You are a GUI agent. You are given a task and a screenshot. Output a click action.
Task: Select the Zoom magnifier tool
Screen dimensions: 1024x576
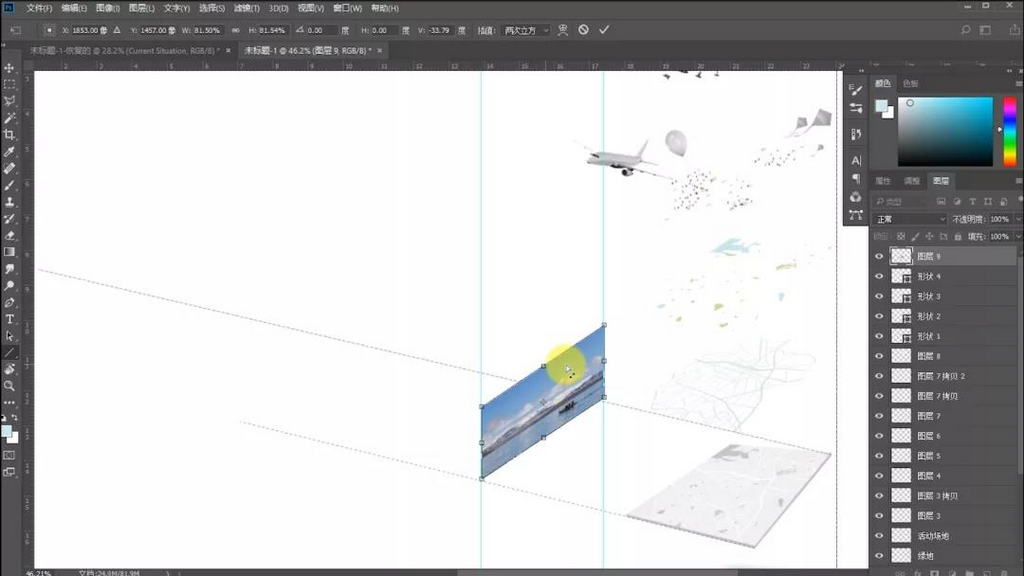(x=9, y=385)
